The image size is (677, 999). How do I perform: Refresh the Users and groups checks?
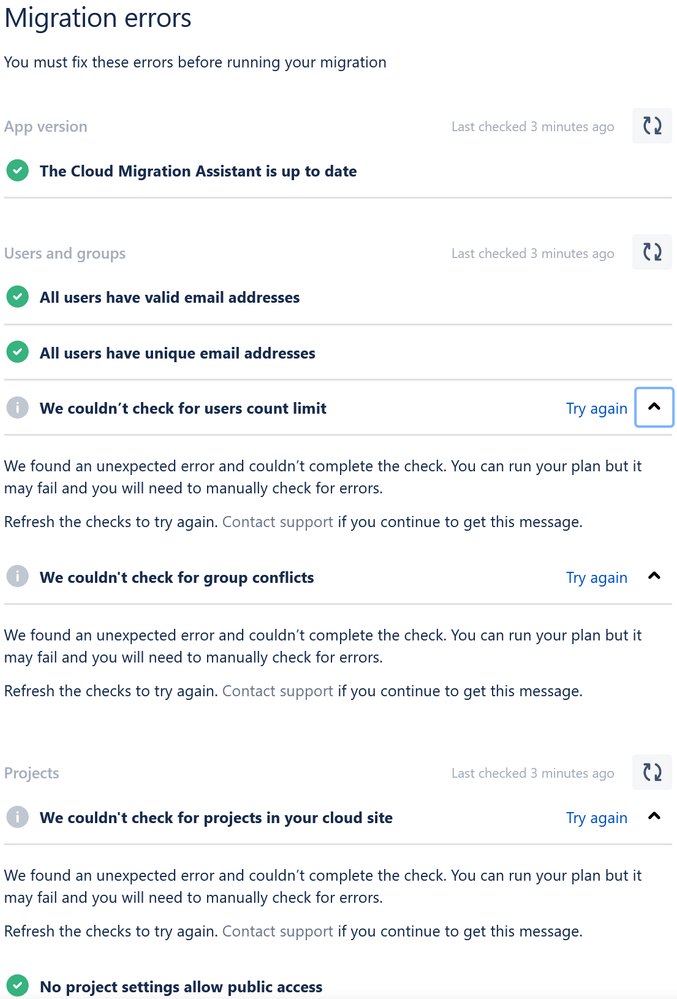652,253
